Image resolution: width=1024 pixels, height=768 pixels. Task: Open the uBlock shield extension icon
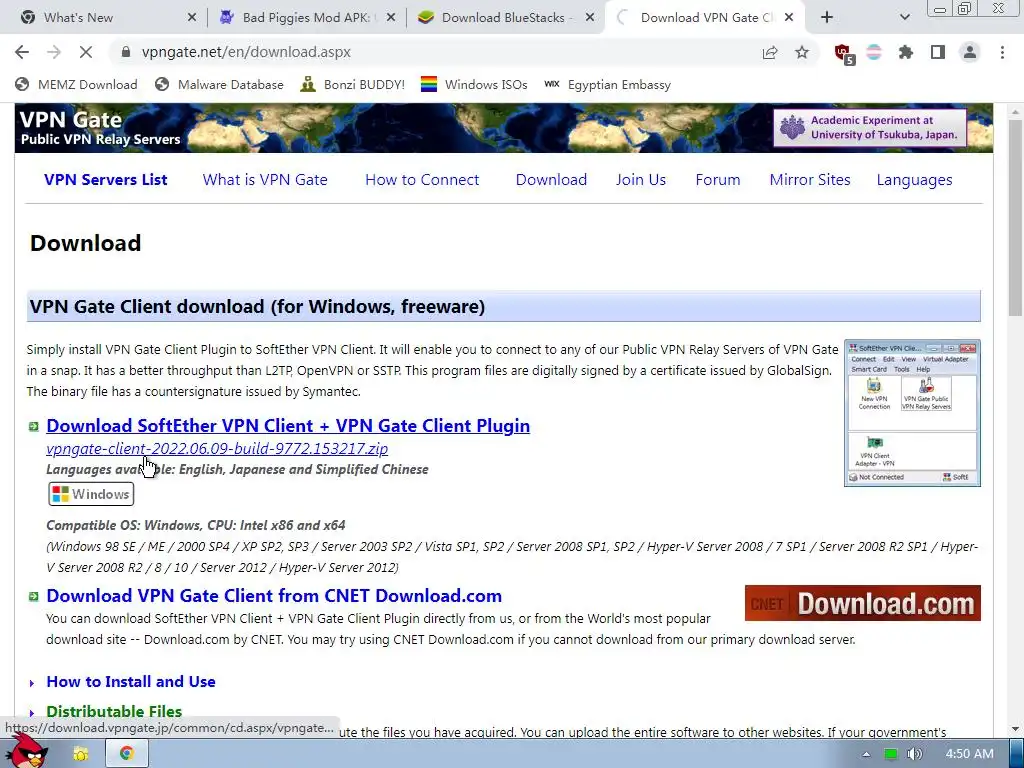(844, 54)
